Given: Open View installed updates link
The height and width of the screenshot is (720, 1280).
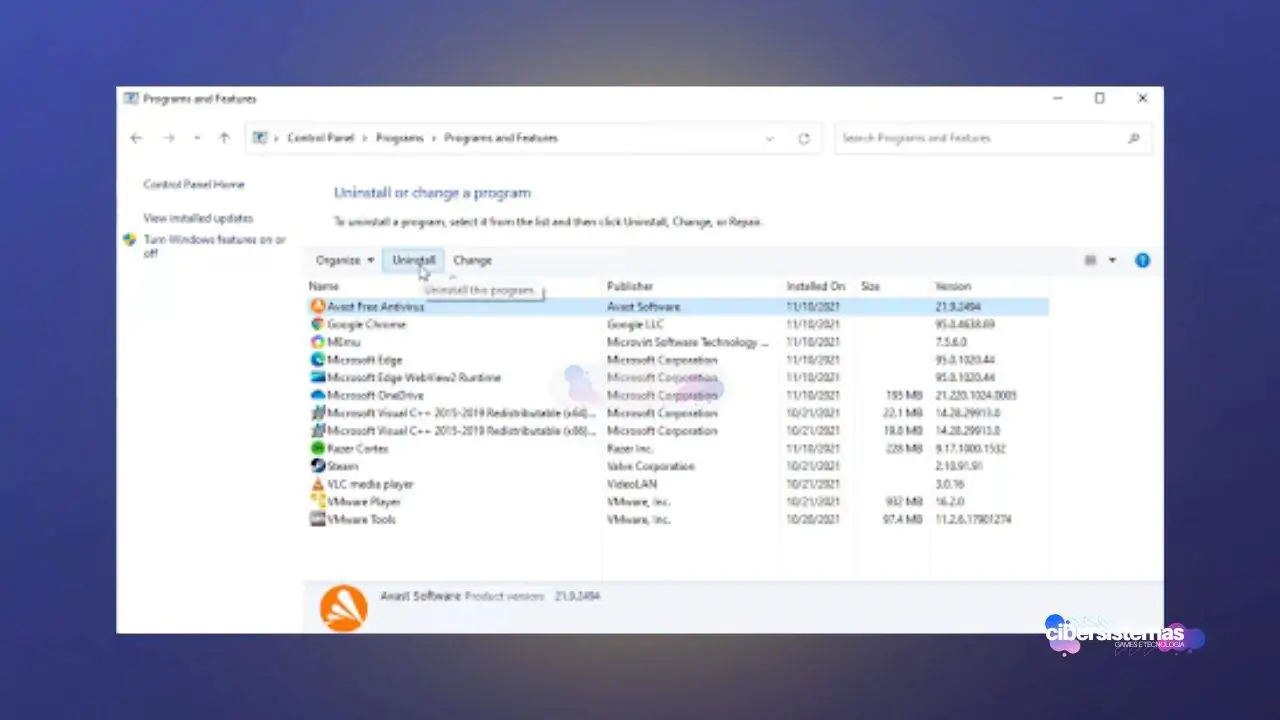Looking at the screenshot, I should 198,218.
